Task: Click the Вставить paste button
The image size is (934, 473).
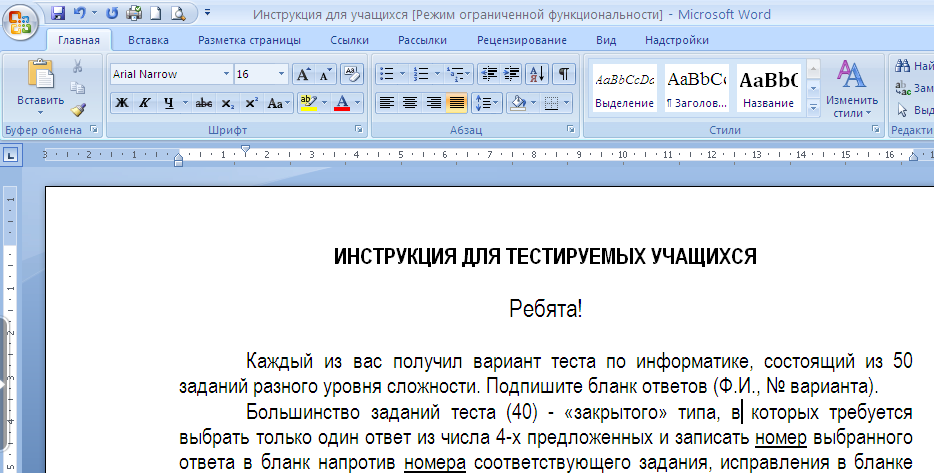Action: point(41,87)
